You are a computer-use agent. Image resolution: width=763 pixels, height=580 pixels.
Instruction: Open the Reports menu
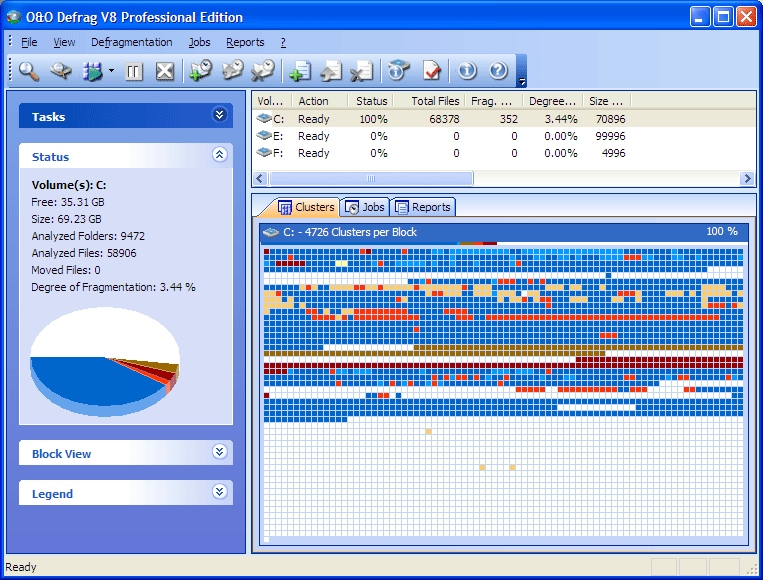click(245, 42)
